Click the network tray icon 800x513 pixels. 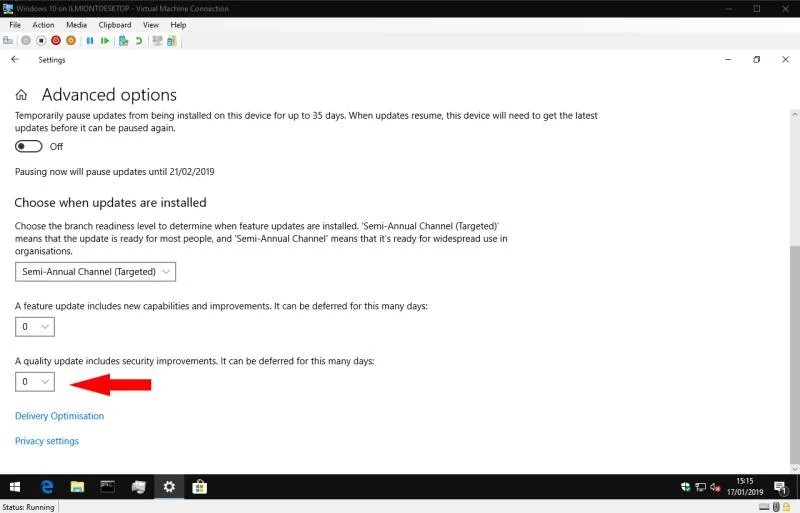(x=701, y=487)
